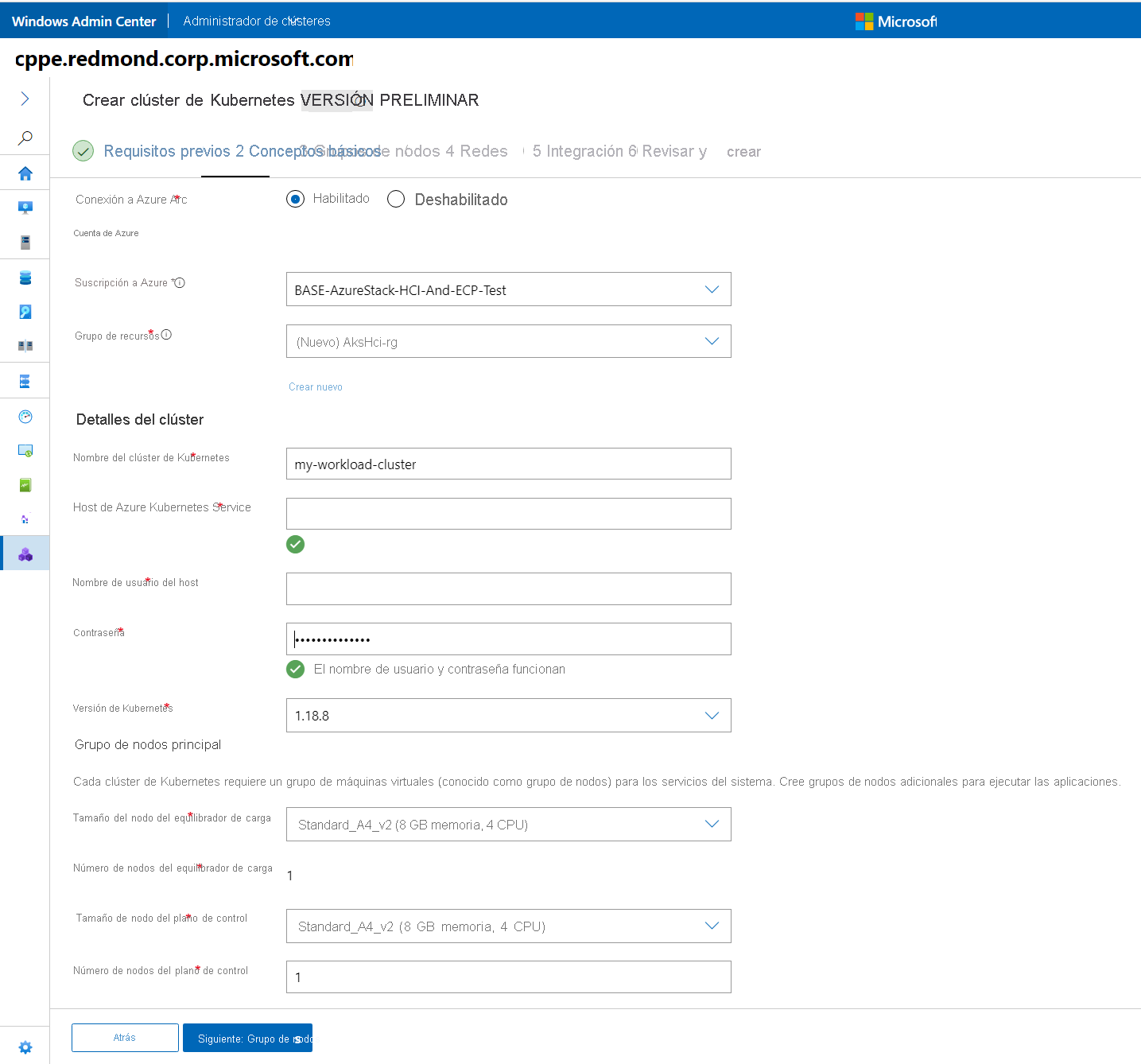This screenshot has height=1064, width=1141.
Task: Open the green diagnostics book icon
Action: point(25,485)
